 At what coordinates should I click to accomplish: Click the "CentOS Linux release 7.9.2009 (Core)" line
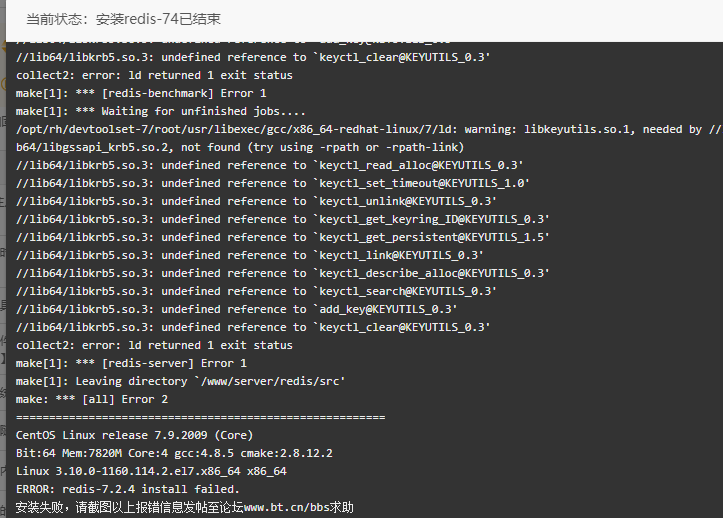(x=134, y=435)
